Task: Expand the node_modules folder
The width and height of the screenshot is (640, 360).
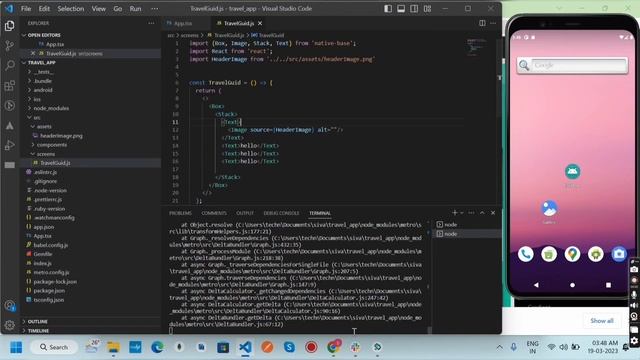Action: [51, 108]
